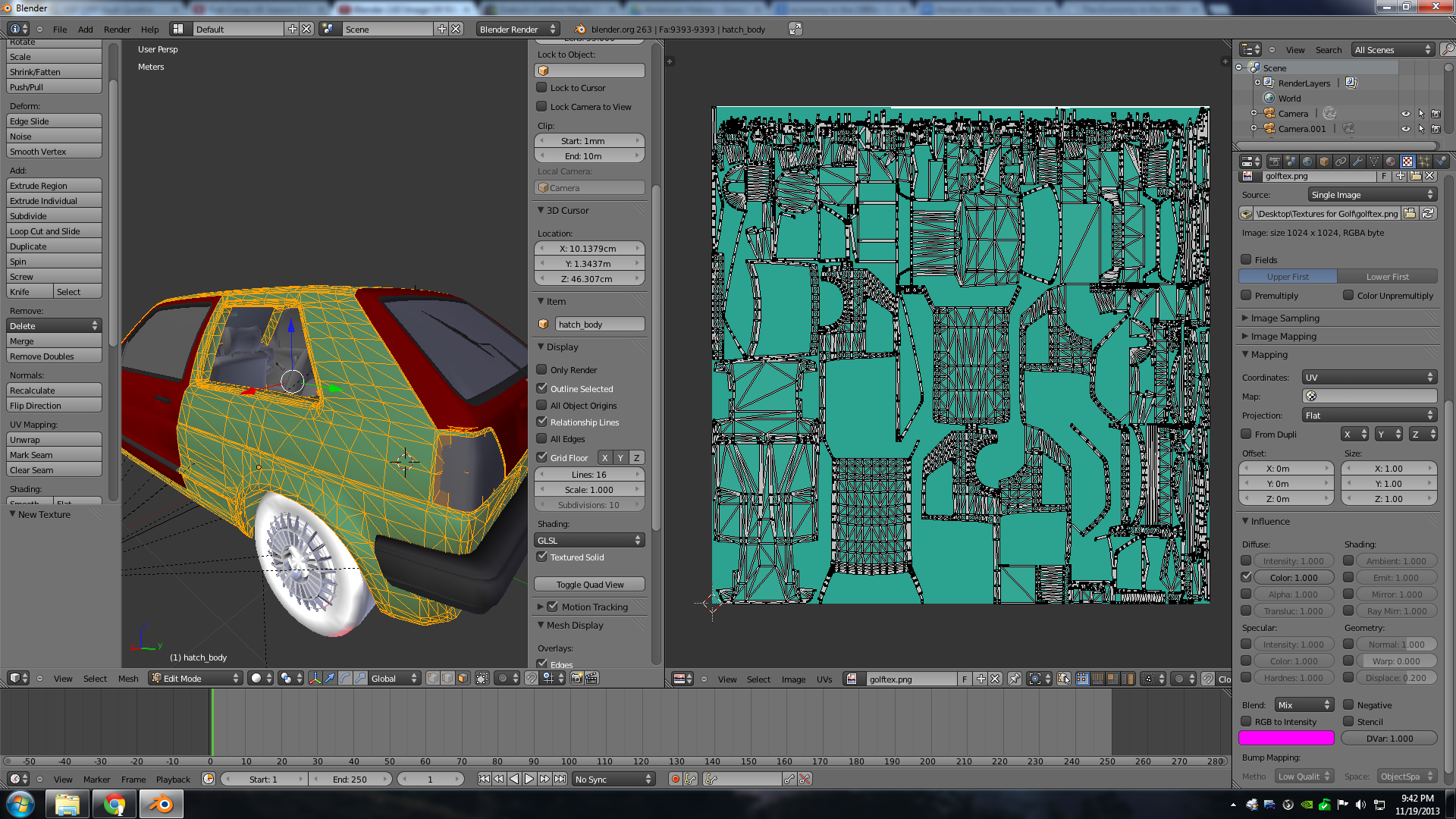Enable Lock Camera to View checkbox
Screen dimensions: 1456x819
(541, 106)
